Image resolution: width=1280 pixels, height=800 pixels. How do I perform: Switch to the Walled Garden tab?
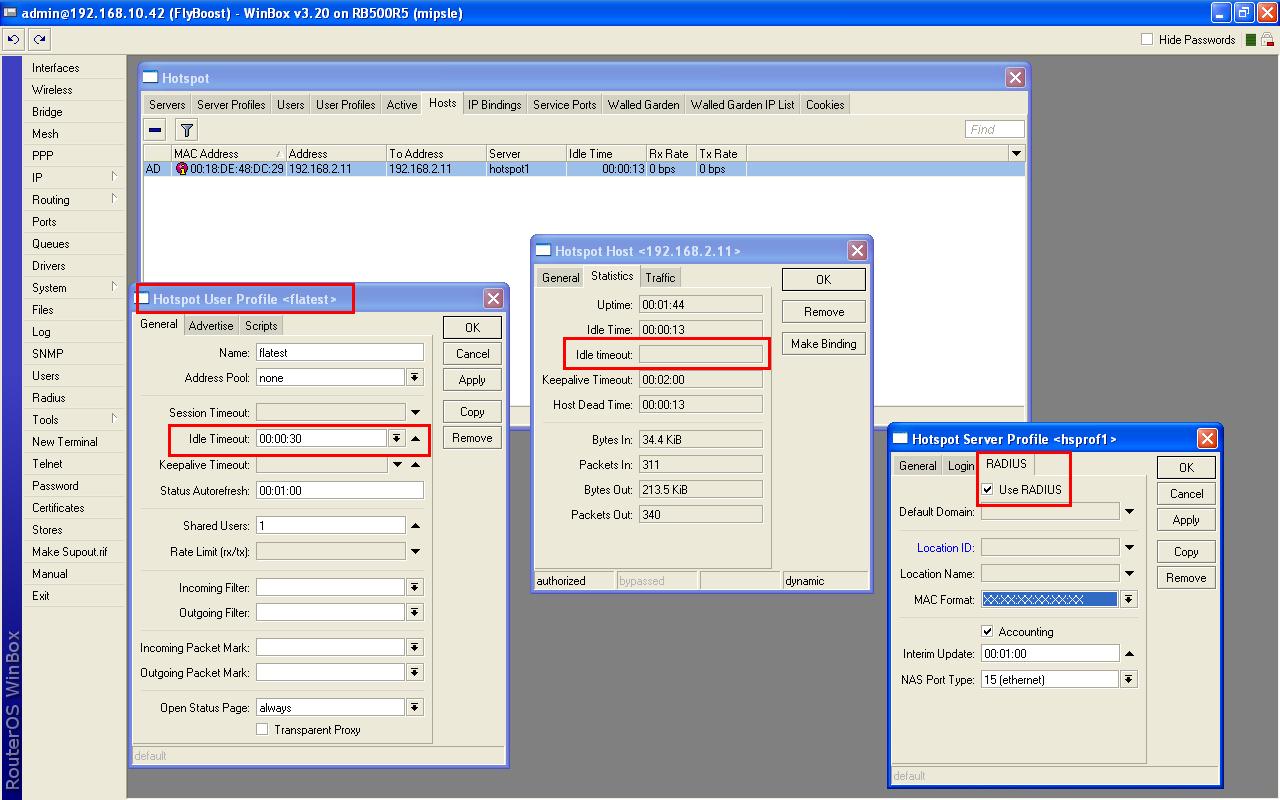[643, 105]
